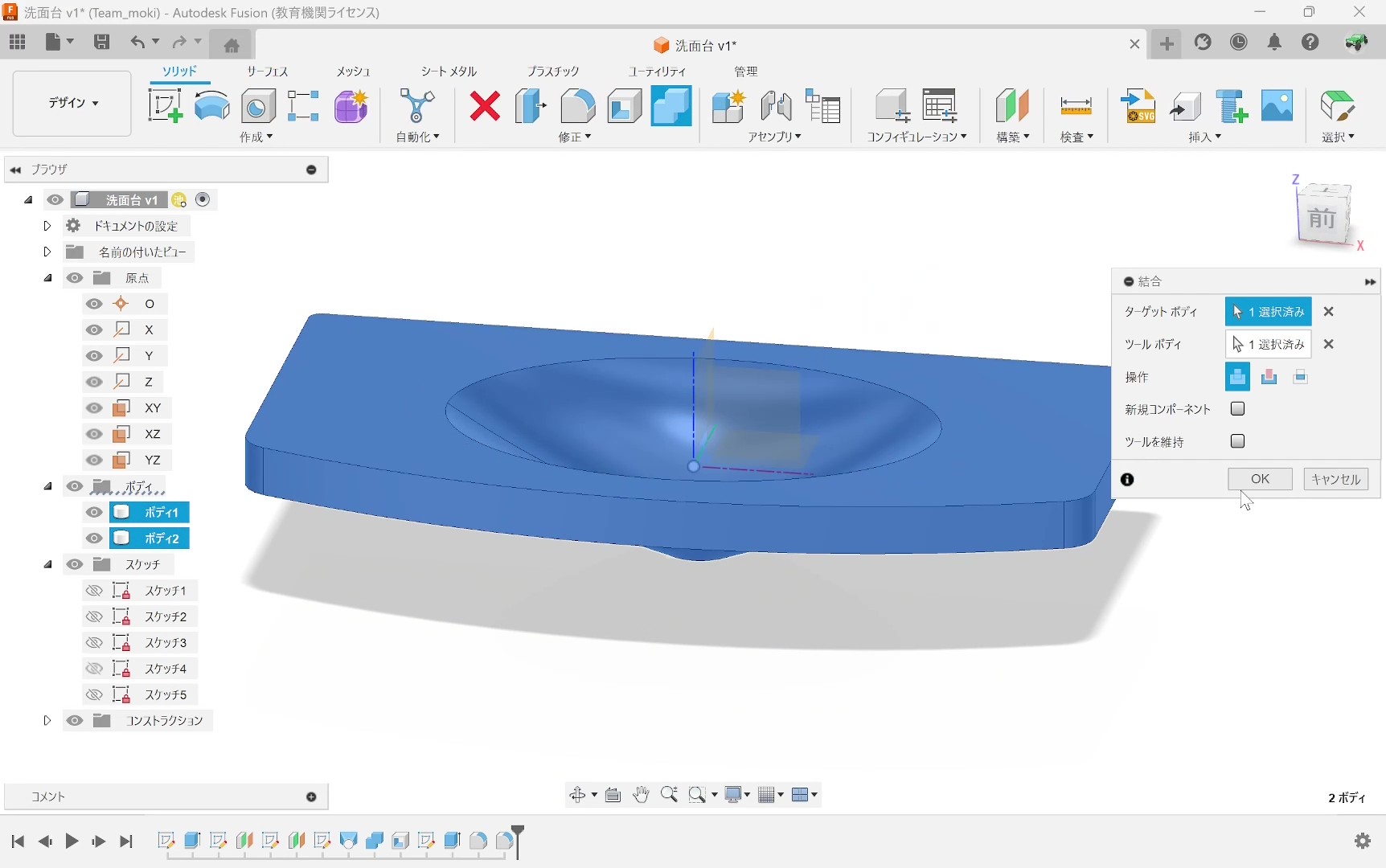Toggle New Component checkbox
The width and height of the screenshot is (1386, 868).
tap(1238, 409)
